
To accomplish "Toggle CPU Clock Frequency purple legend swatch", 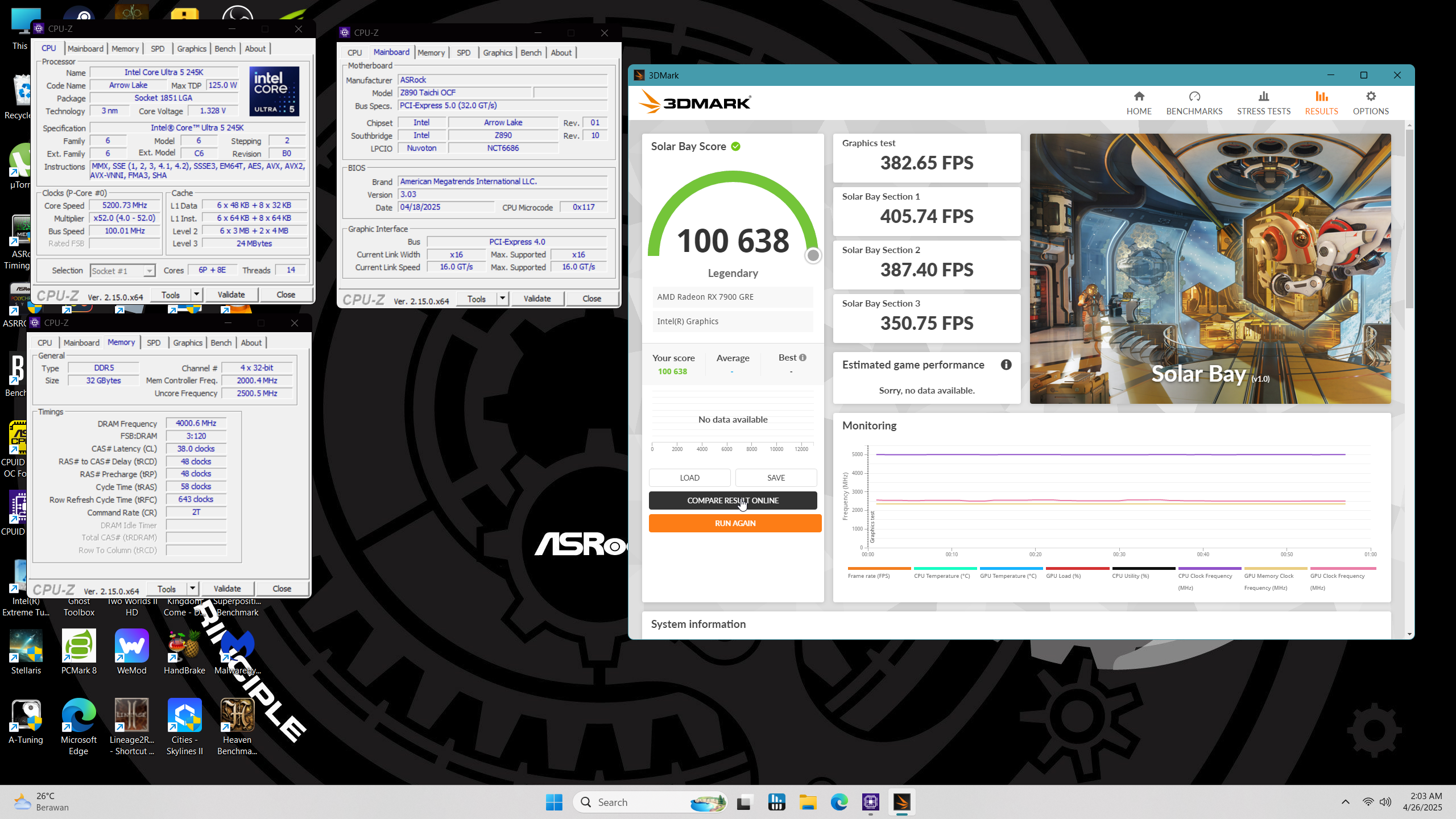I will (x=1210, y=568).
